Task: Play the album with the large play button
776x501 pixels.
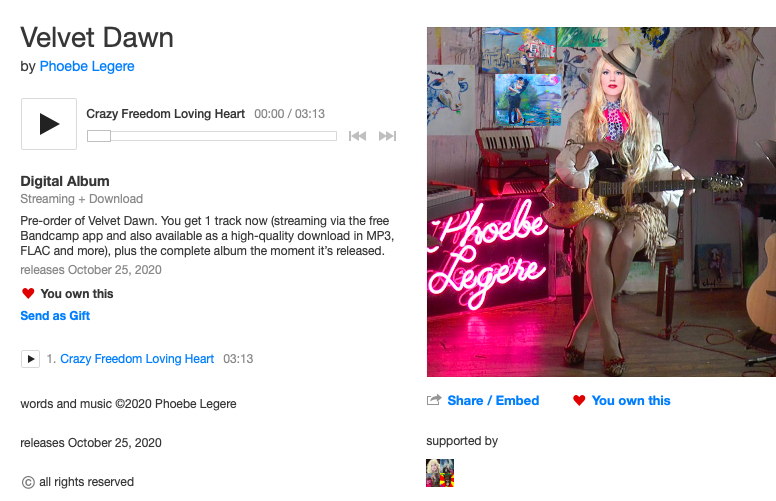Action: click(x=49, y=124)
